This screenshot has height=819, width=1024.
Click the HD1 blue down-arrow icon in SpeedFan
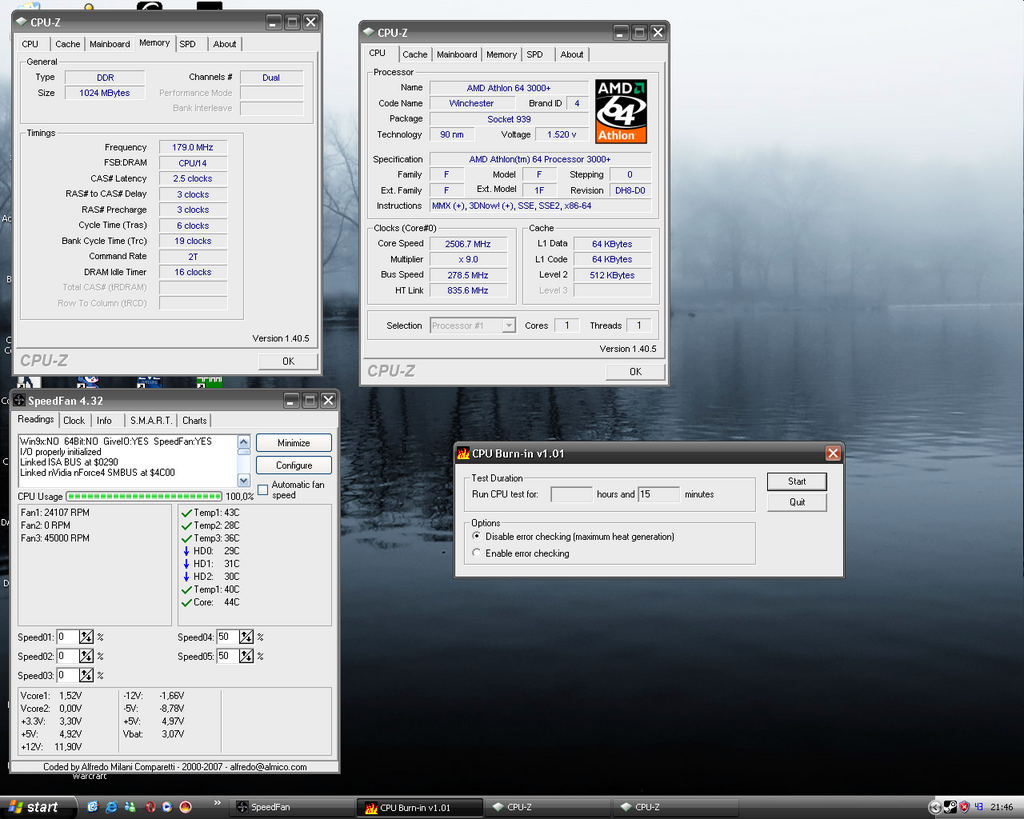187,564
